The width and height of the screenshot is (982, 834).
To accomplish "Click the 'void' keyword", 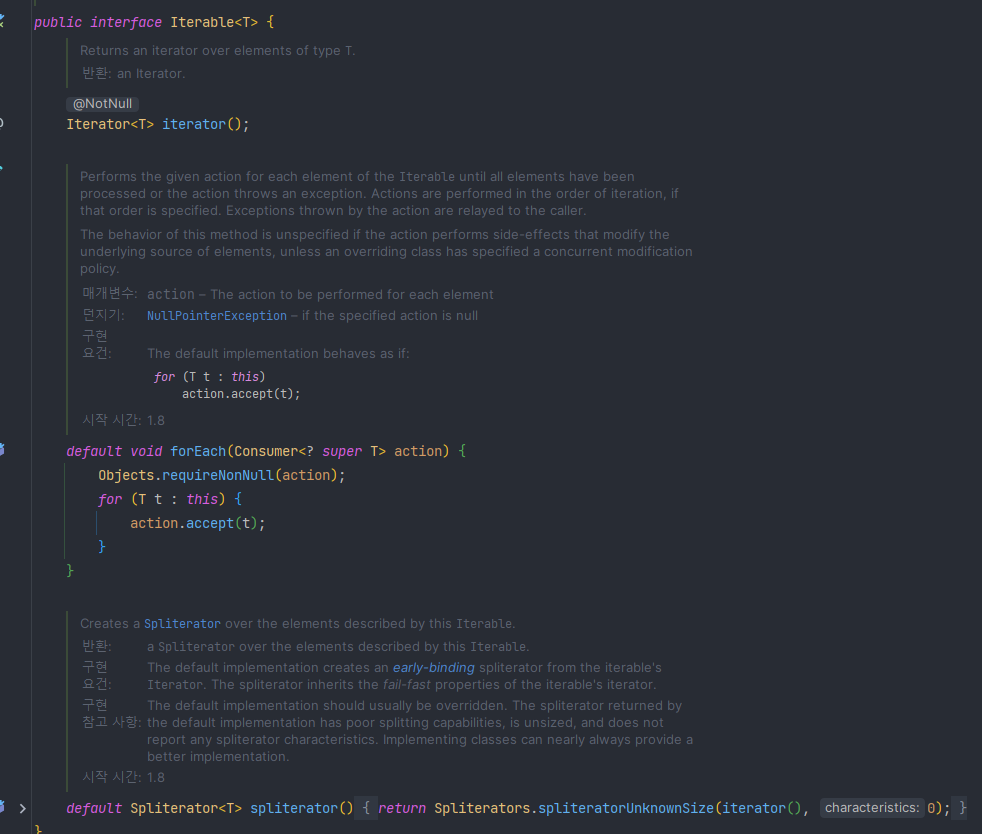I will click(146, 451).
